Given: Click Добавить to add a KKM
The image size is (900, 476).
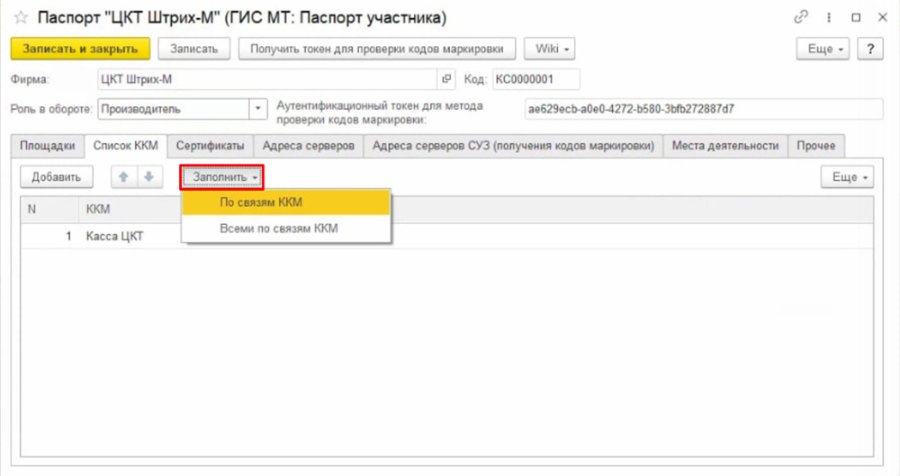Looking at the screenshot, I should coord(56,177).
